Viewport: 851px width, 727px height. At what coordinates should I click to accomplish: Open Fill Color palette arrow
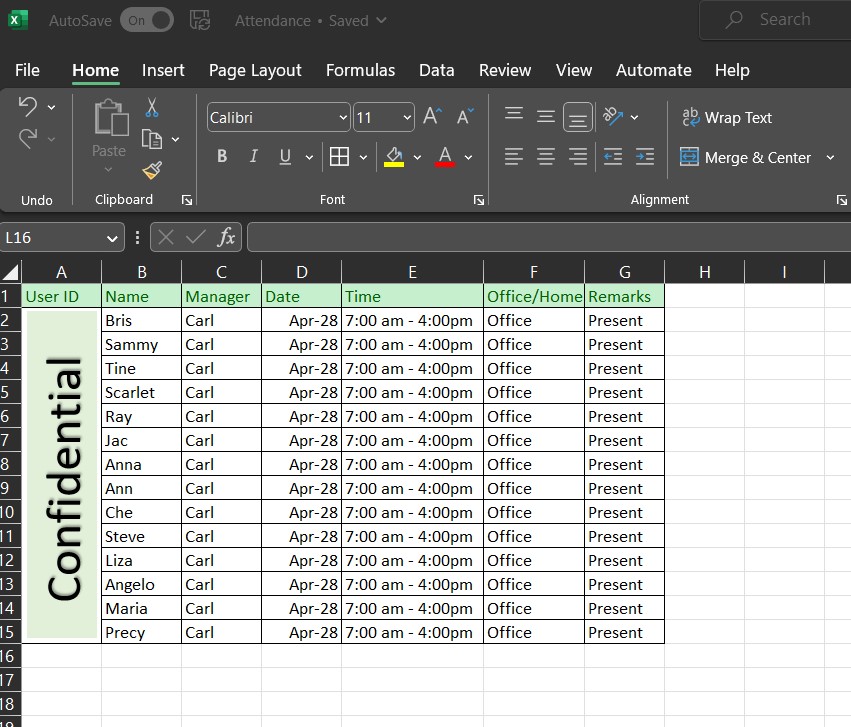(x=417, y=157)
